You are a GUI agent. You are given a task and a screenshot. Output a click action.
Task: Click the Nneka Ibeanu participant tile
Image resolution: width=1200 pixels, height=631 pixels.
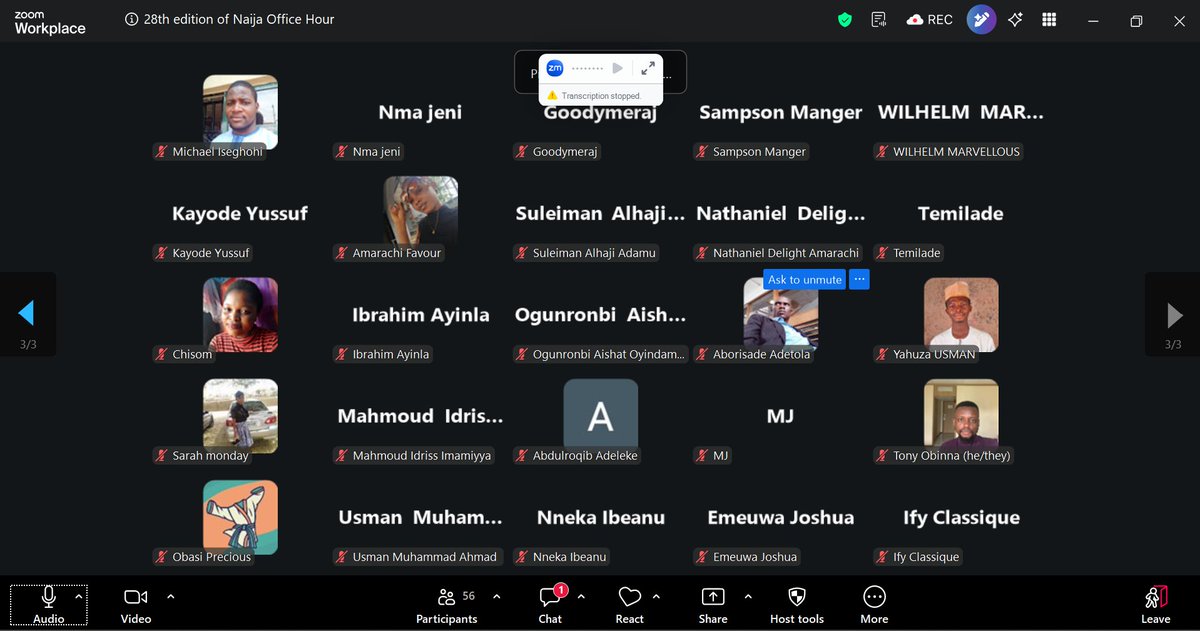click(600, 516)
